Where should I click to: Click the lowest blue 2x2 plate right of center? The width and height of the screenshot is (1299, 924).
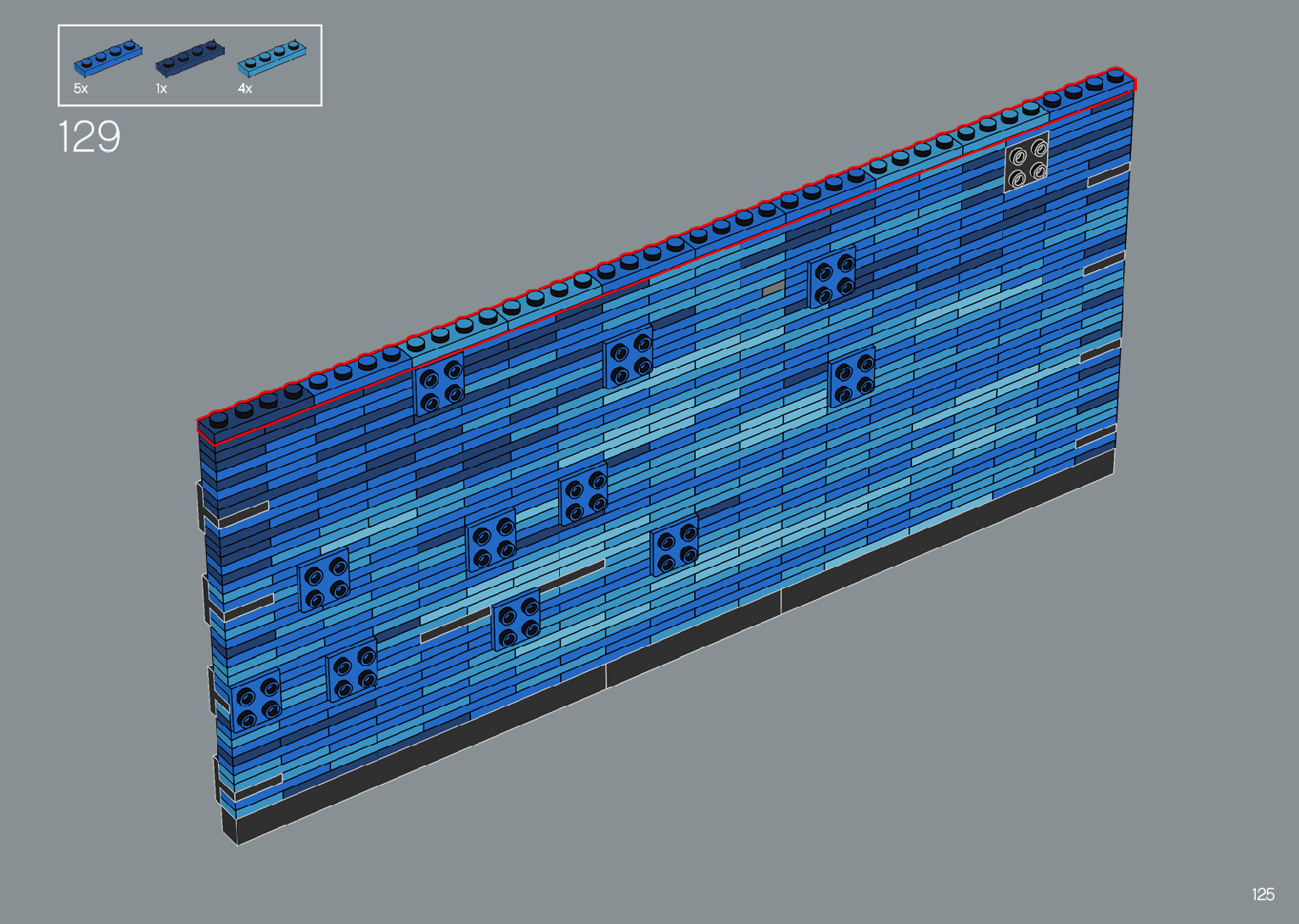[675, 546]
